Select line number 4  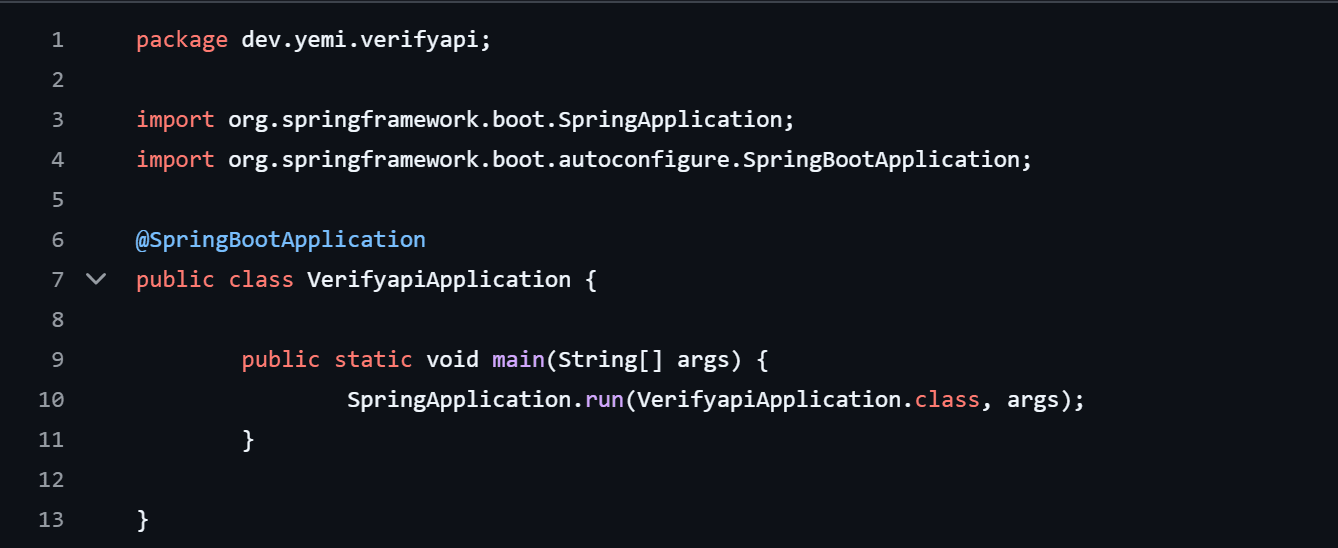[57, 160]
